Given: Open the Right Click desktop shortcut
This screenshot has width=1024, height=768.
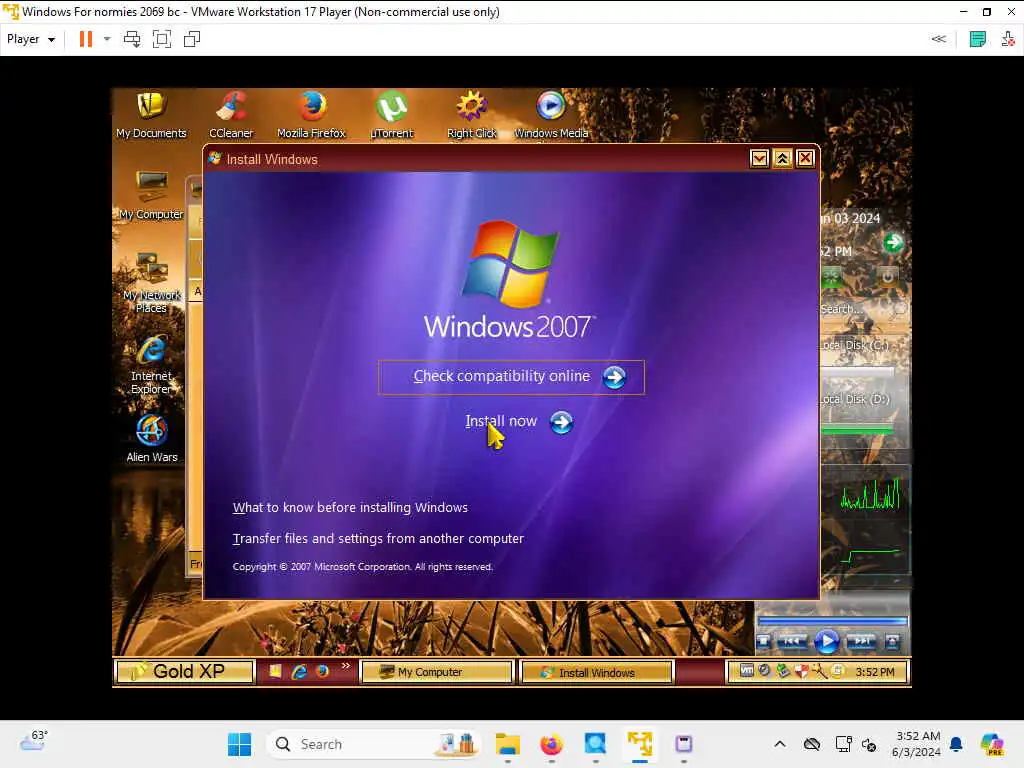Looking at the screenshot, I should point(472,115).
